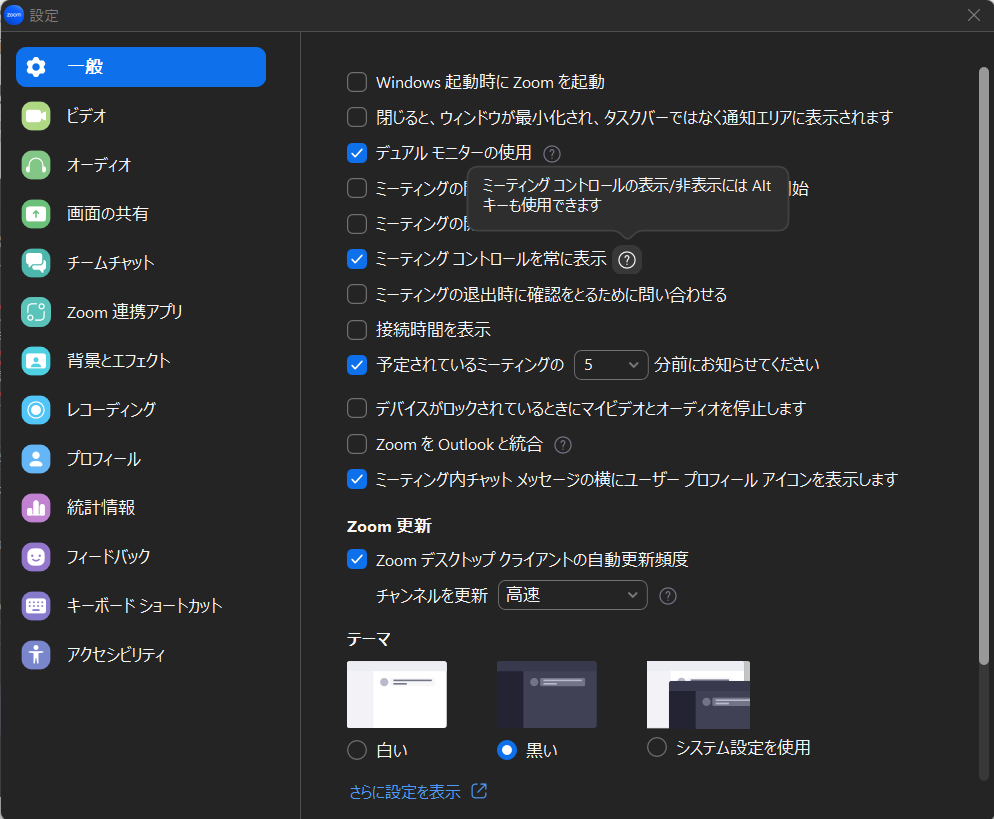The height and width of the screenshot is (819, 994).
Task: Open the アクセシビリティ settings section
Action: [115, 655]
